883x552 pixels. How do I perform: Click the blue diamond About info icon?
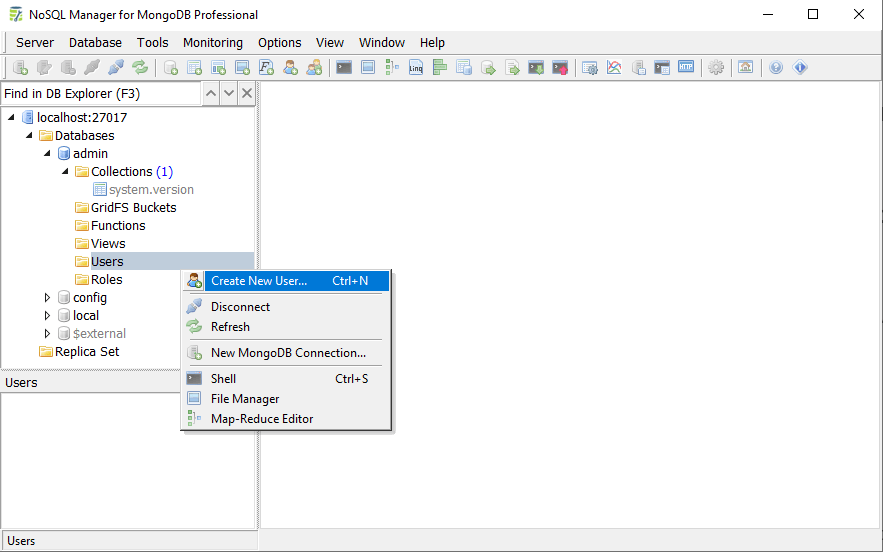coord(800,68)
